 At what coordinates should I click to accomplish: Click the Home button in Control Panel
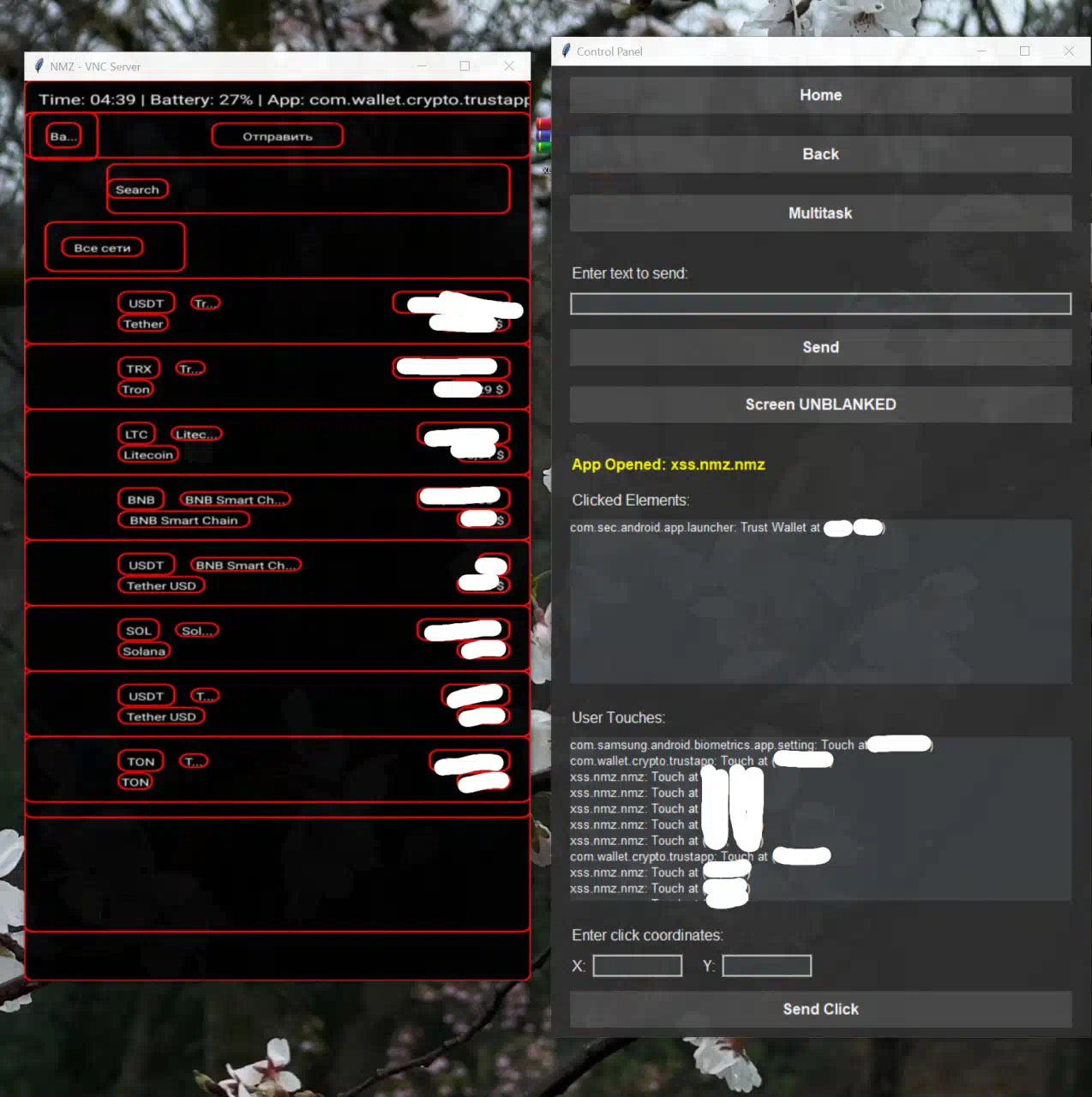pos(820,95)
